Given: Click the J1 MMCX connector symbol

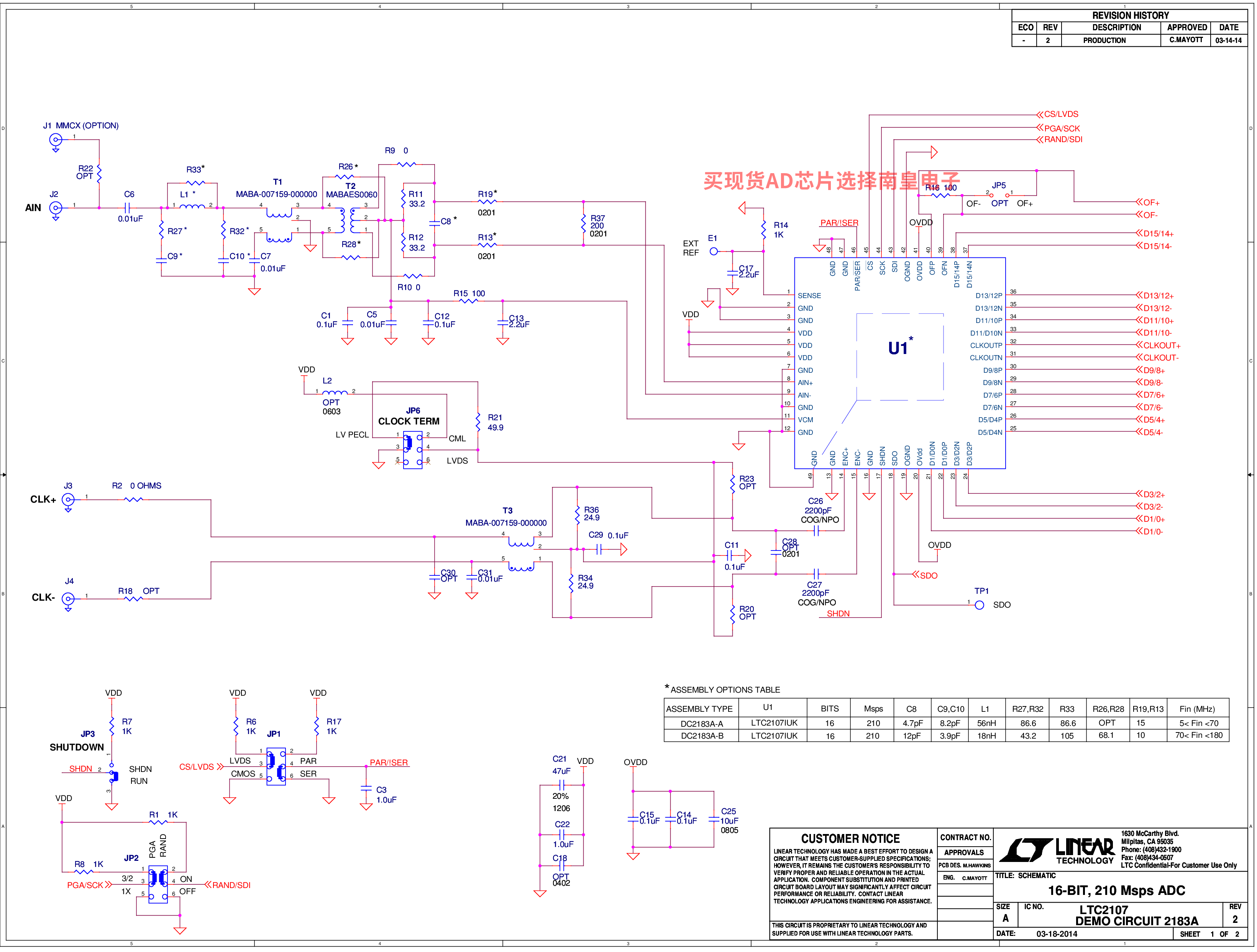Looking at the screenshot, I should pyautogui.click(x=56, y=140).
